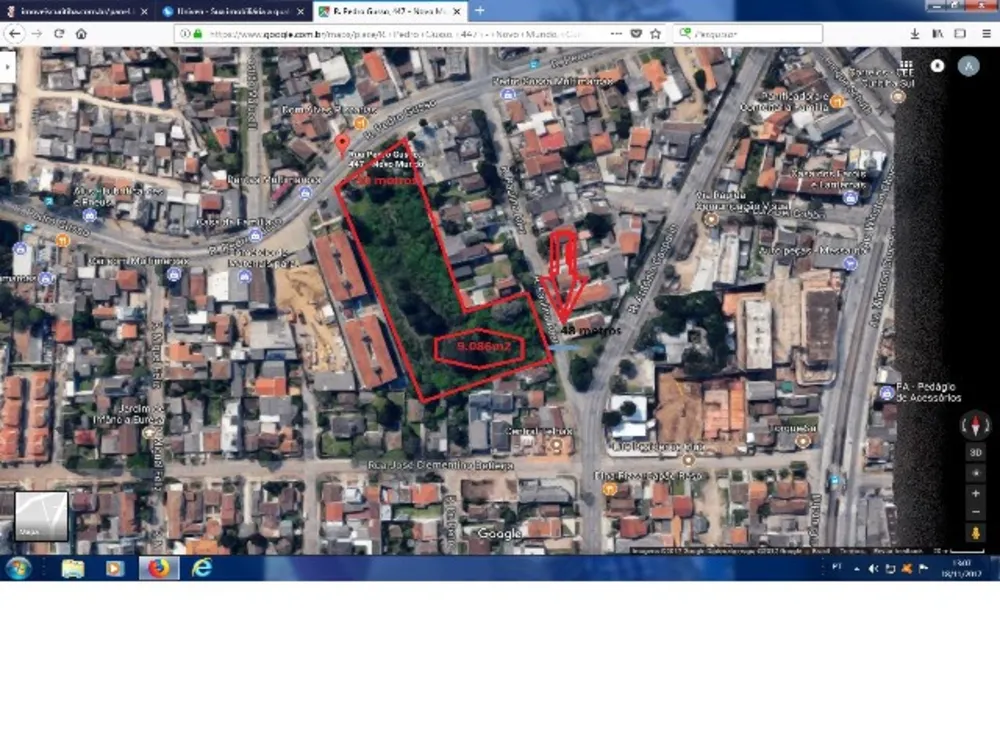The height and width of the screenshot is (750, 1000).
Task: Open the browser home page
Action: pos(81,34)
